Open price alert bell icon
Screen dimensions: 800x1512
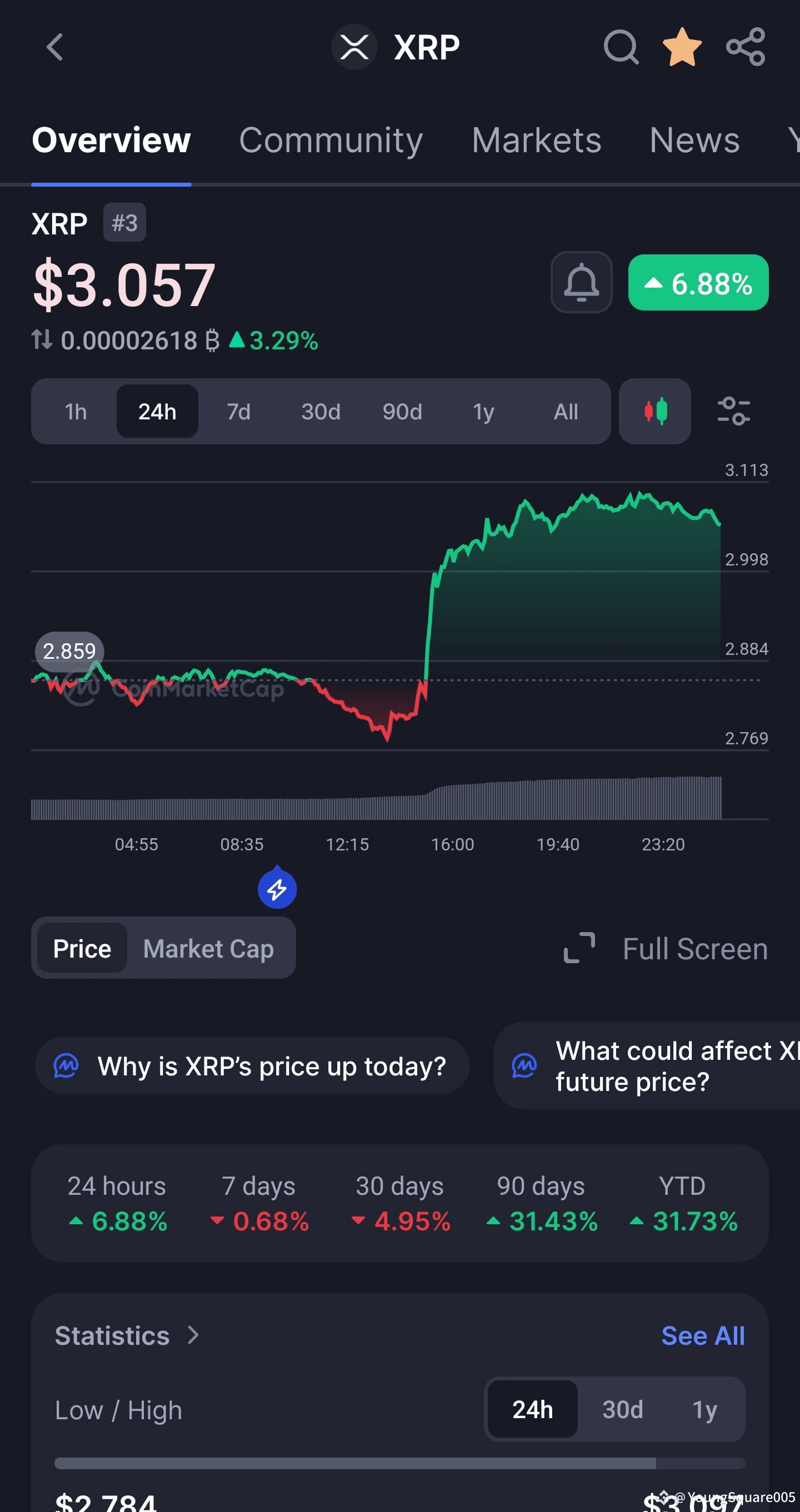581,282
